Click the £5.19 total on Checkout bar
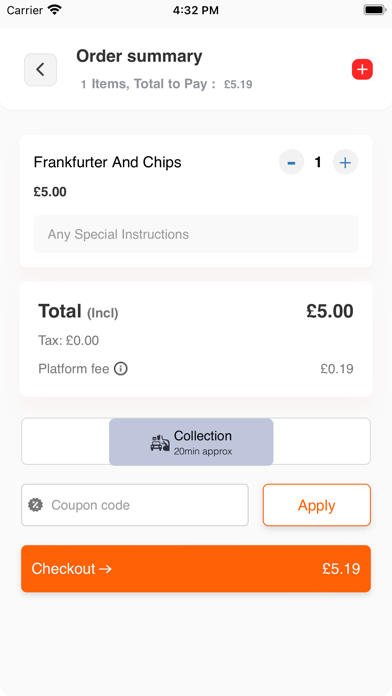Viewport: 392px width, 696px height. pos(341,569)
